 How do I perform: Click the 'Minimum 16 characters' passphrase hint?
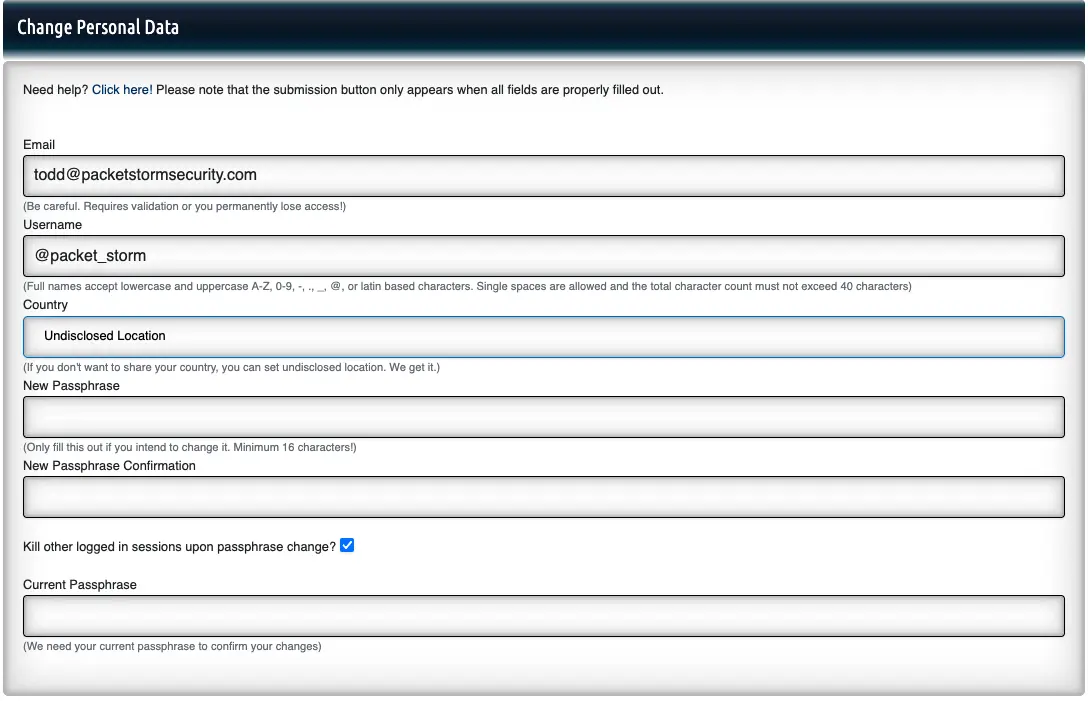tap(189, 447)
